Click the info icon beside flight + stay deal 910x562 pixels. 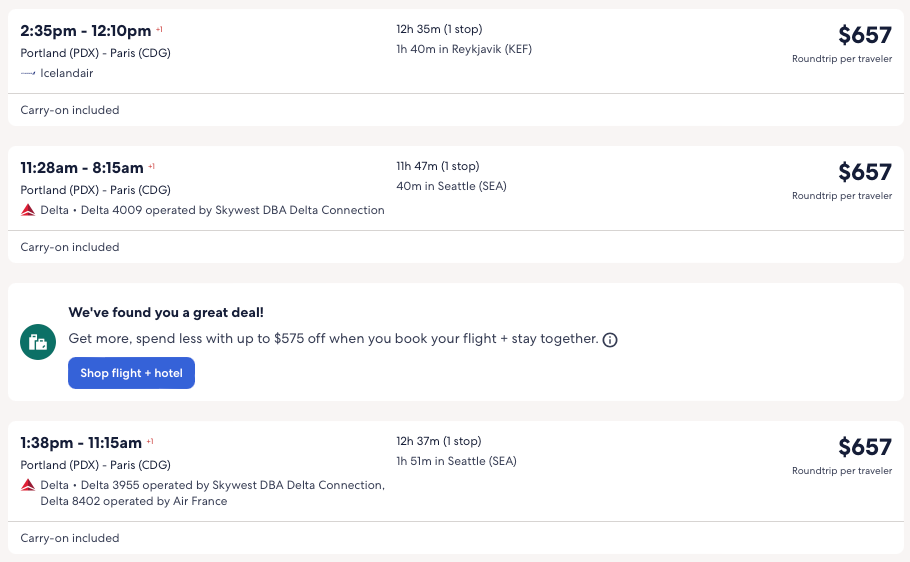tap(610, 340)
